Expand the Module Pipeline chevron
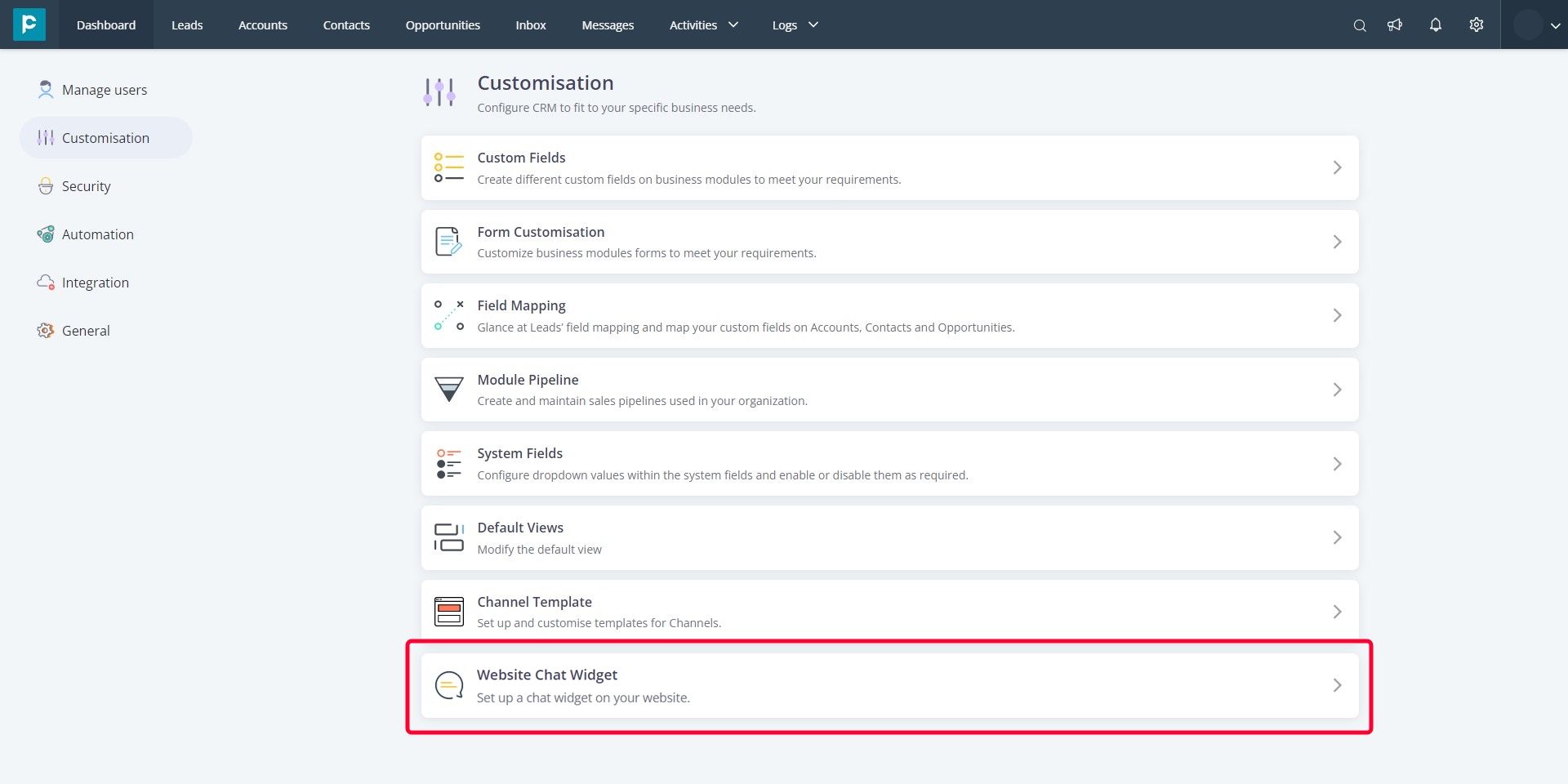 [1337, 390]
